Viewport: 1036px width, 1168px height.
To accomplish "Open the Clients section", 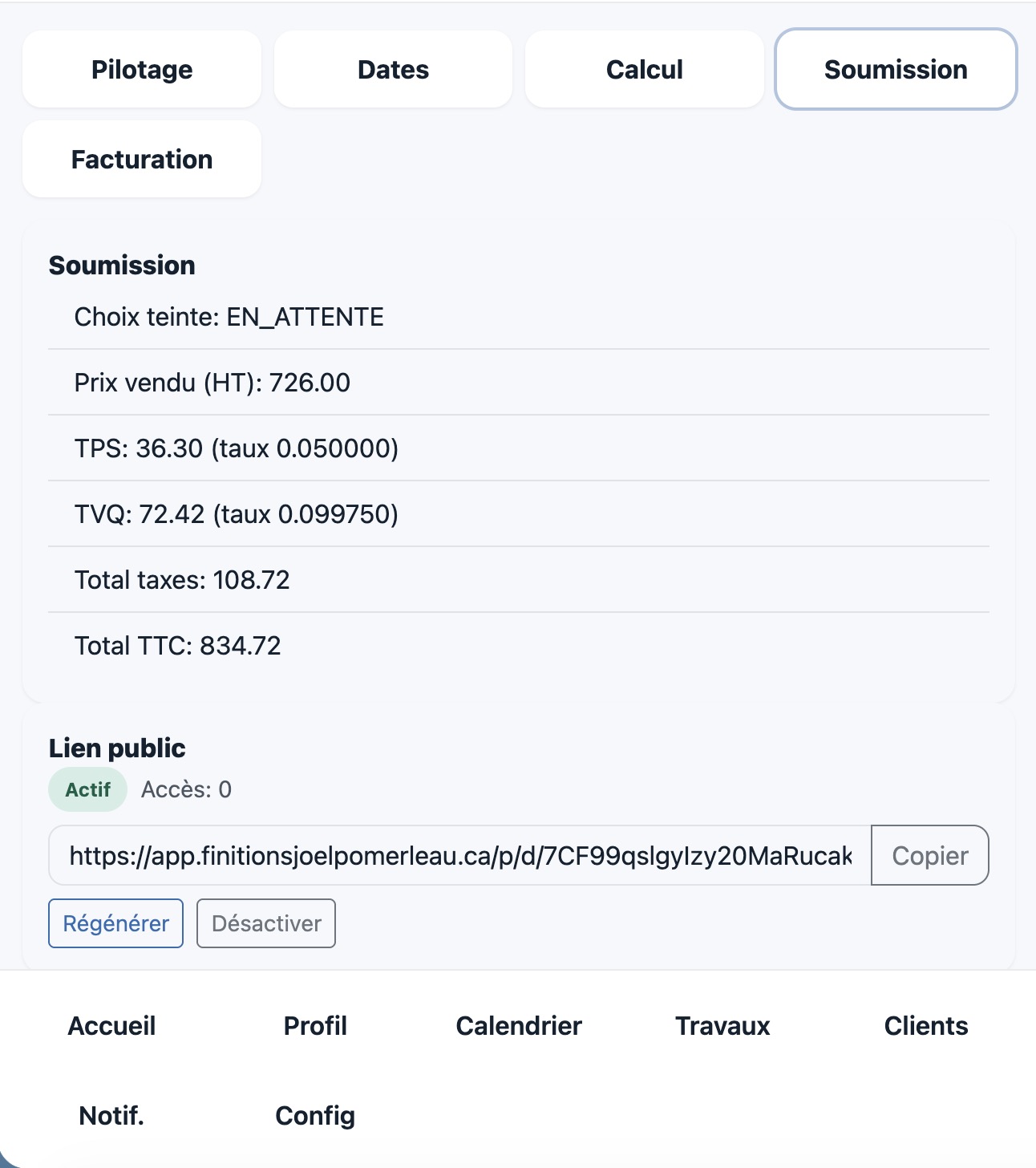I will (x=926, y=1026).
